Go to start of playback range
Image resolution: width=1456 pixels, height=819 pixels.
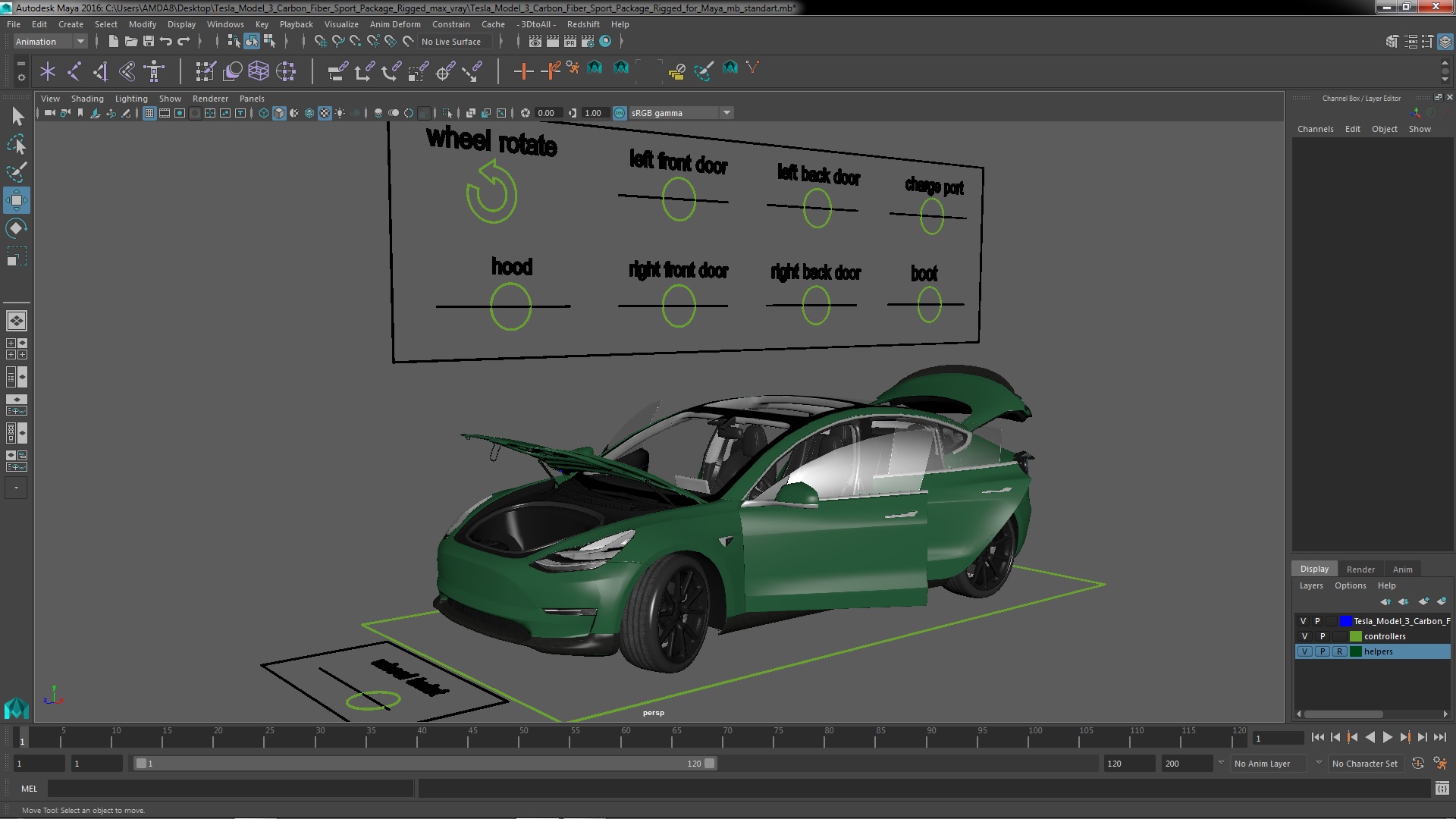point(1317,737)
